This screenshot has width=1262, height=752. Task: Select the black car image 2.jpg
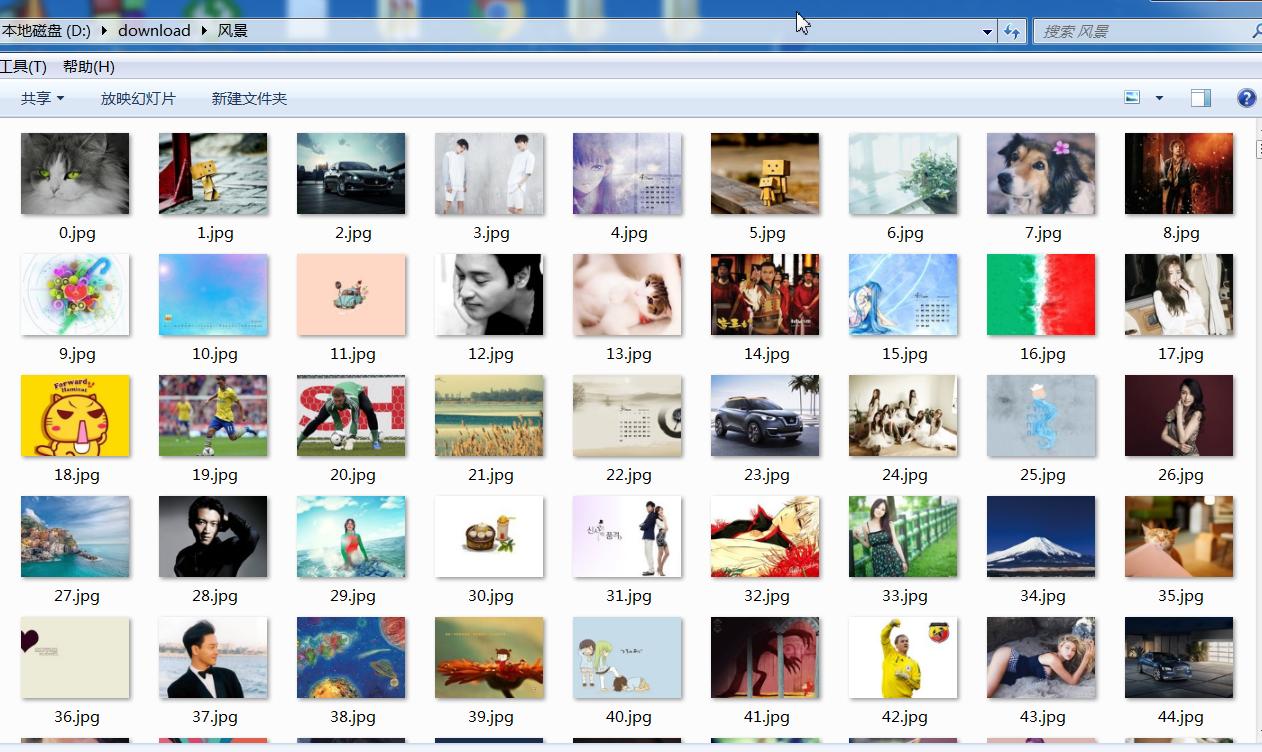coord(351,174)
